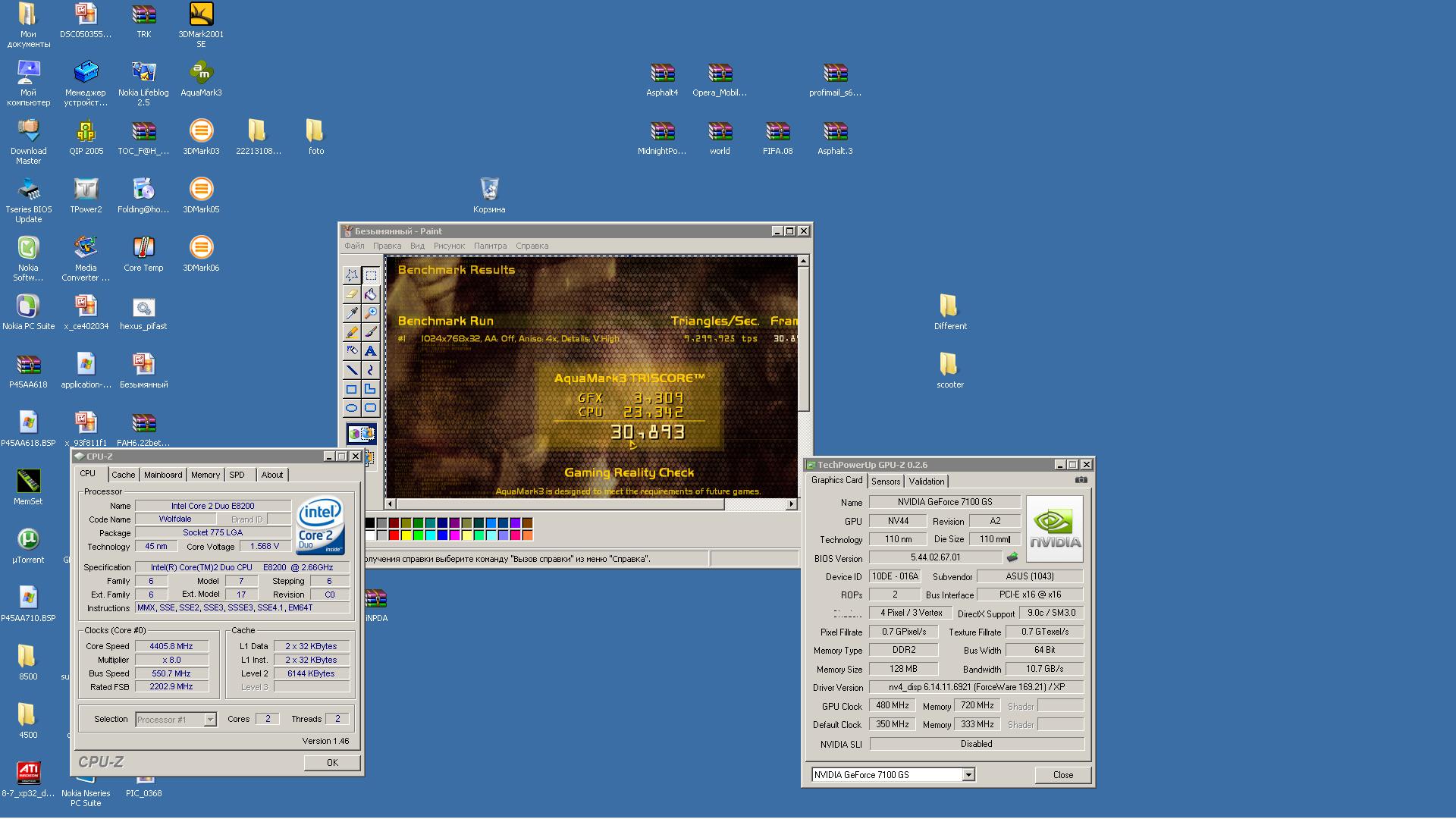The height and width of the screenshot is (819, 1456).
Task: Choose the Fill bucket tool in Paint
Action: click(371, 293)
